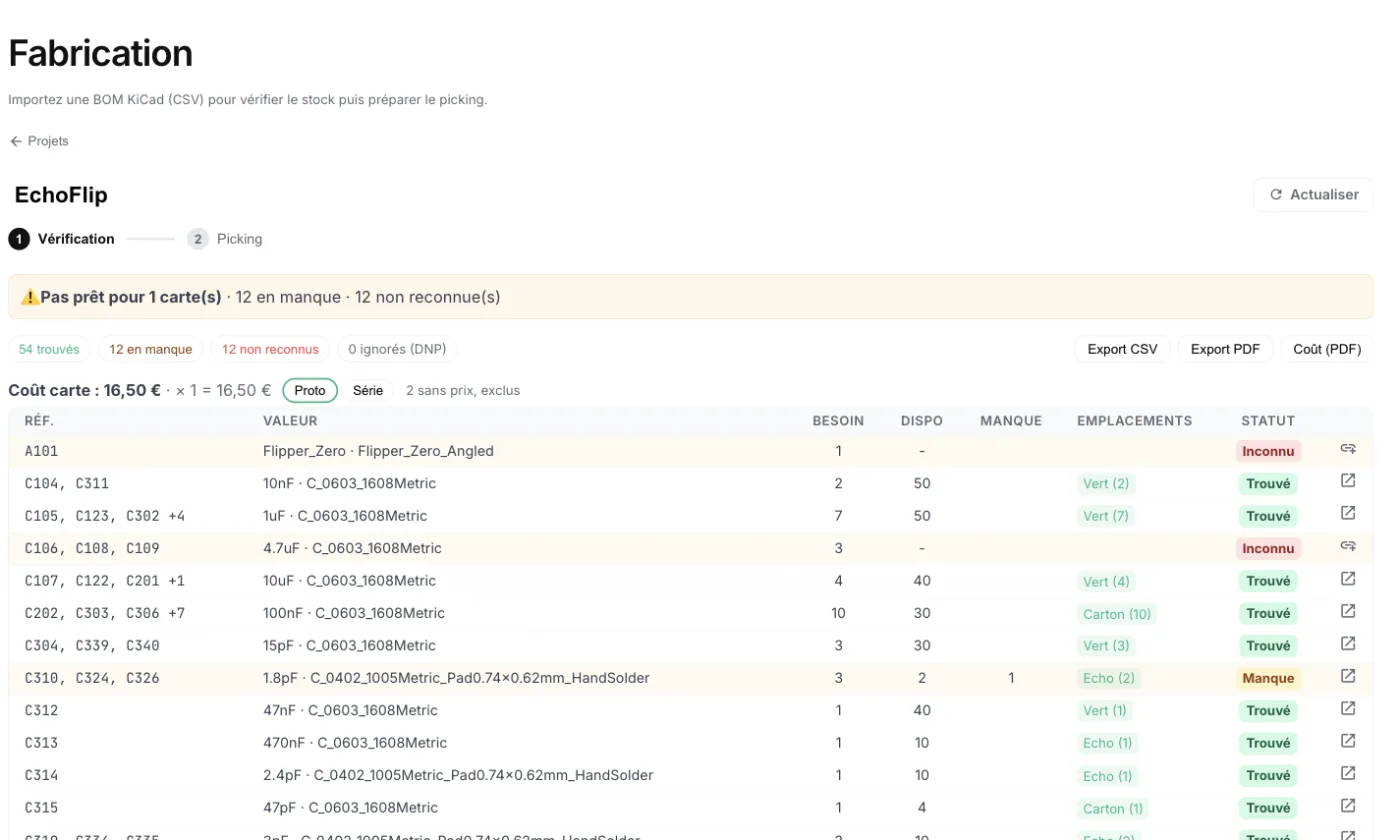This screenshot has height=840, width=1400.
Task: Click Vert (3) location tag
Action: tap(1106, 646)
